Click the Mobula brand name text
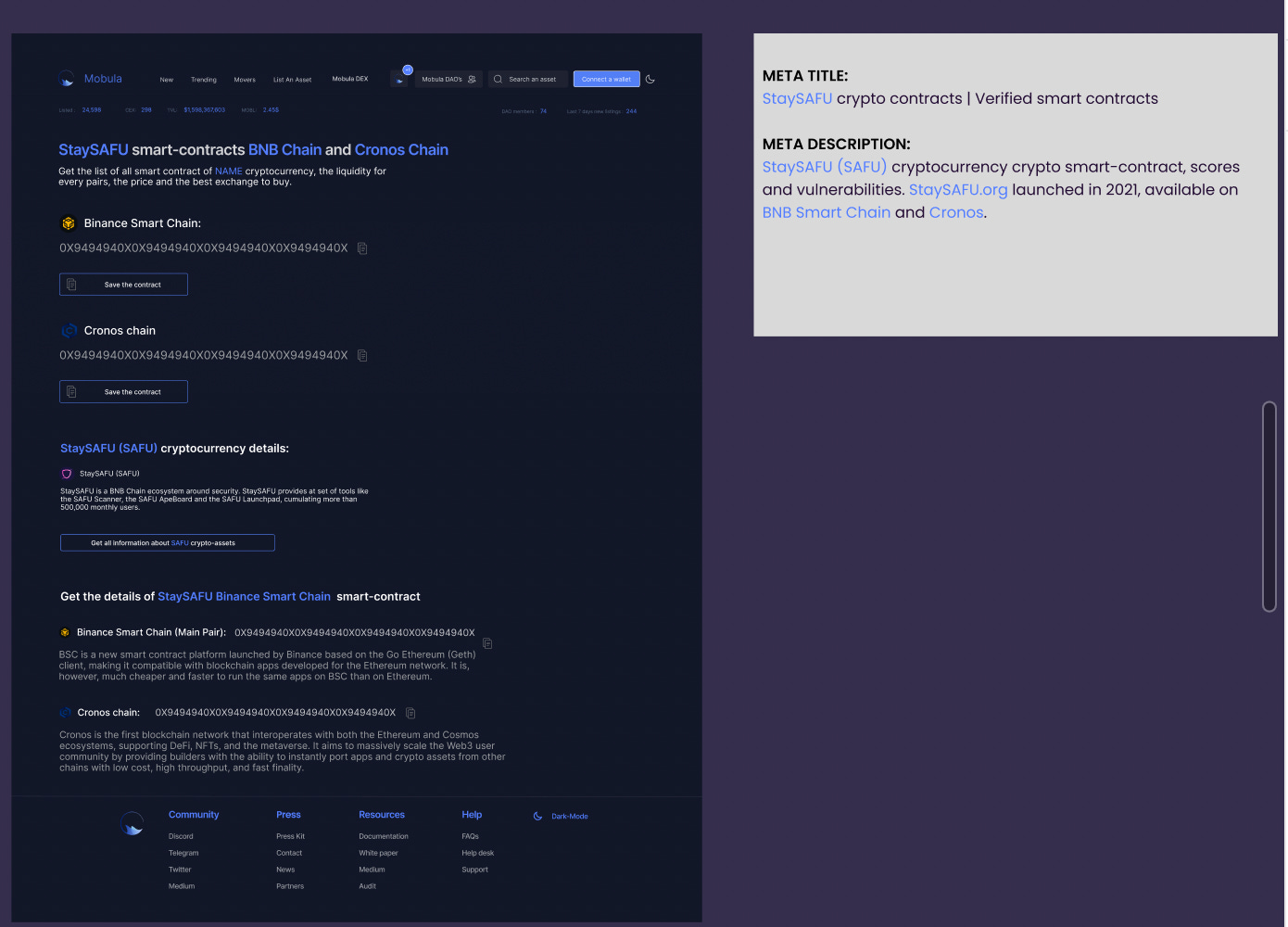1288x927 pixels. click(103, 79)
